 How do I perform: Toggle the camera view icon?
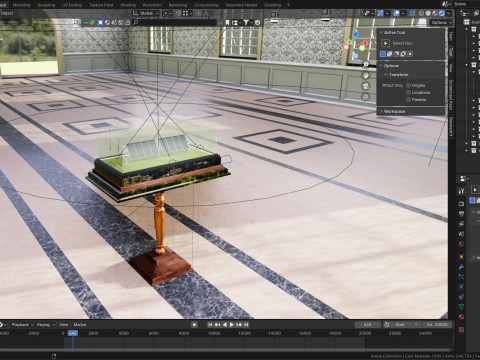[x=366, y=86]
